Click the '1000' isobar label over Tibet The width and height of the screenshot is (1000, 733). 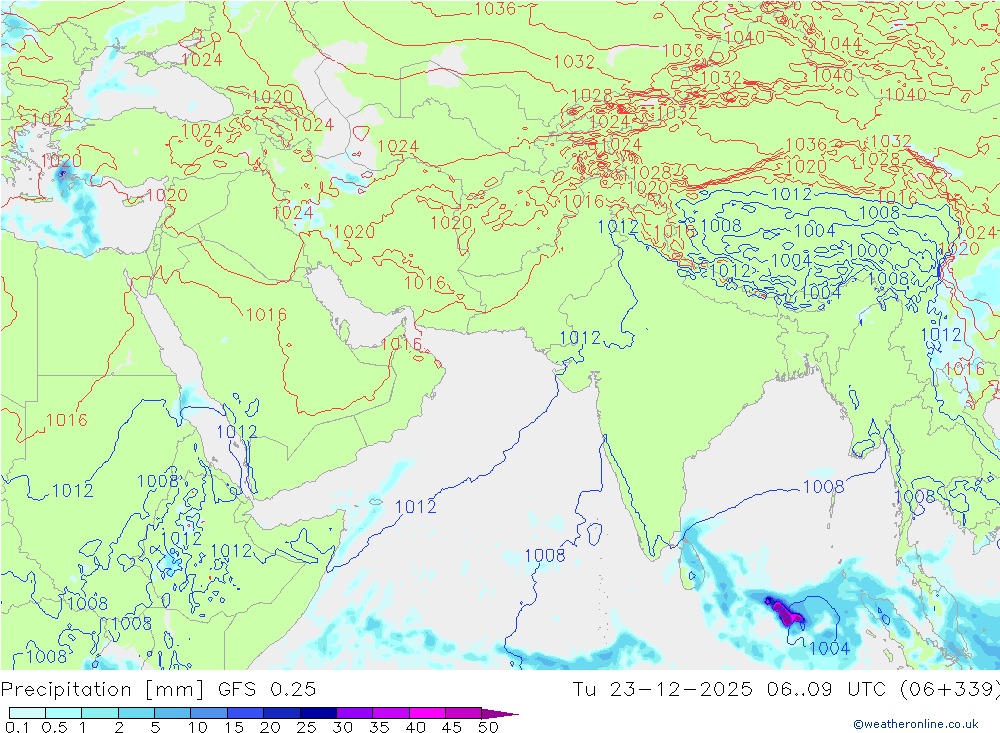868,251
